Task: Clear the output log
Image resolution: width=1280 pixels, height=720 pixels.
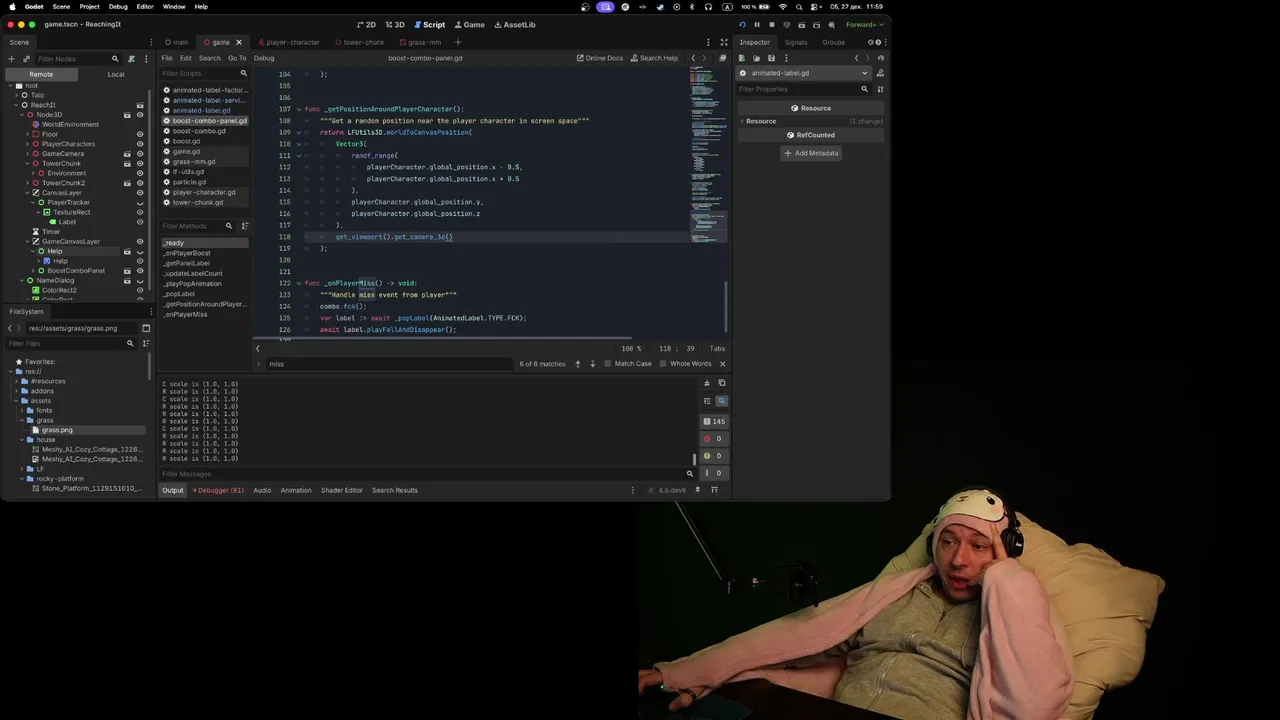Action: pos(707,383)
